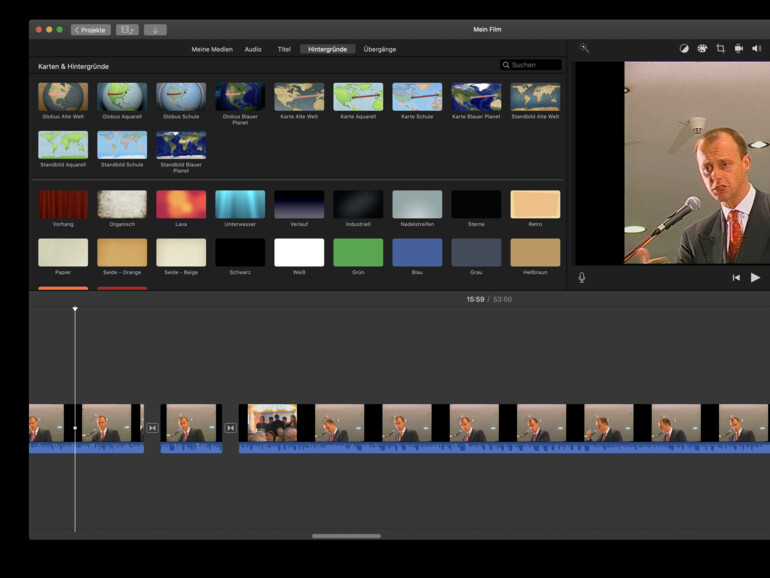Select the Hintergründe tab
This screenshot has width=770, height=578.
coord(328,49)
